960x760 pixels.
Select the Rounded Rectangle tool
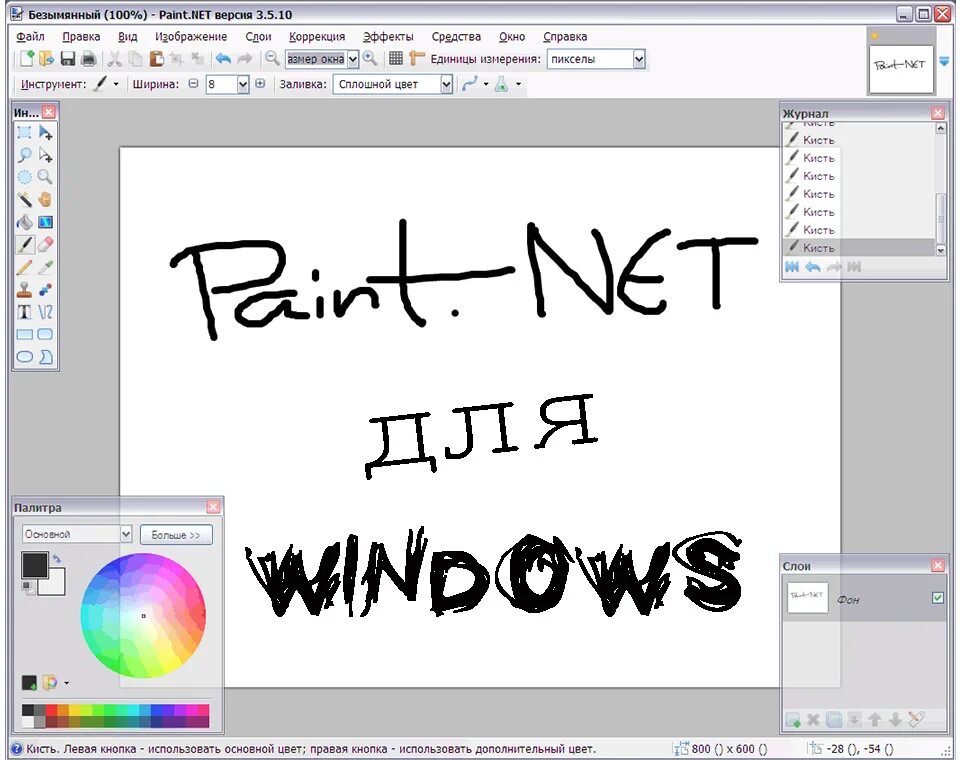pyautogui.click(x=45, y=334)
